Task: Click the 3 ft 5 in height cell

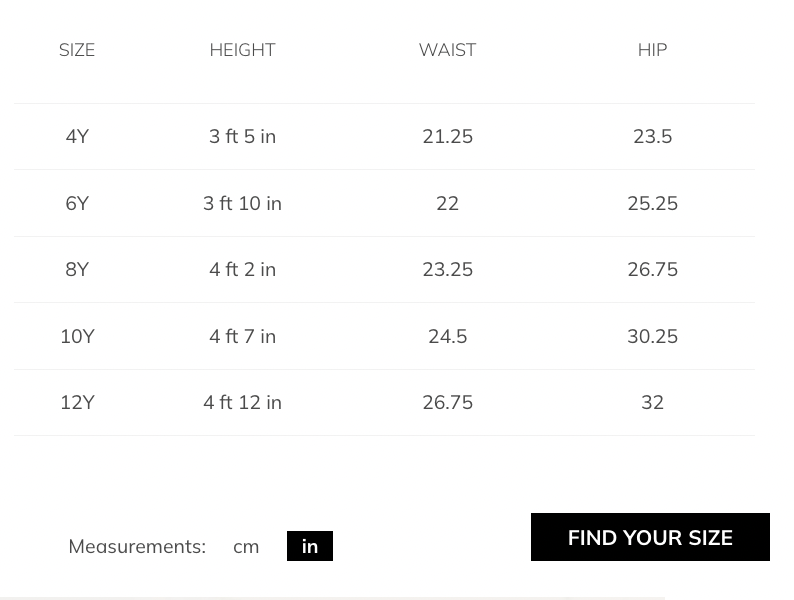Action: pos(242,136)
